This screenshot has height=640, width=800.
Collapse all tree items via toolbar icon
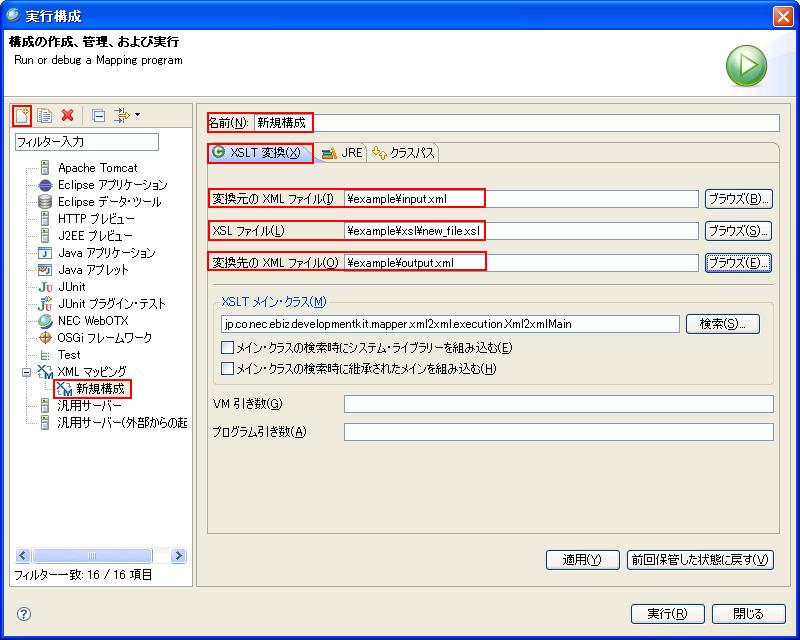tap(98, 116)
